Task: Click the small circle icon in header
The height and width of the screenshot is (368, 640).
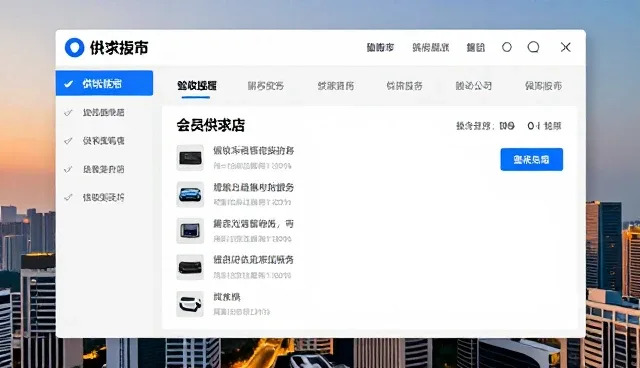Action: tap(507, 47)
